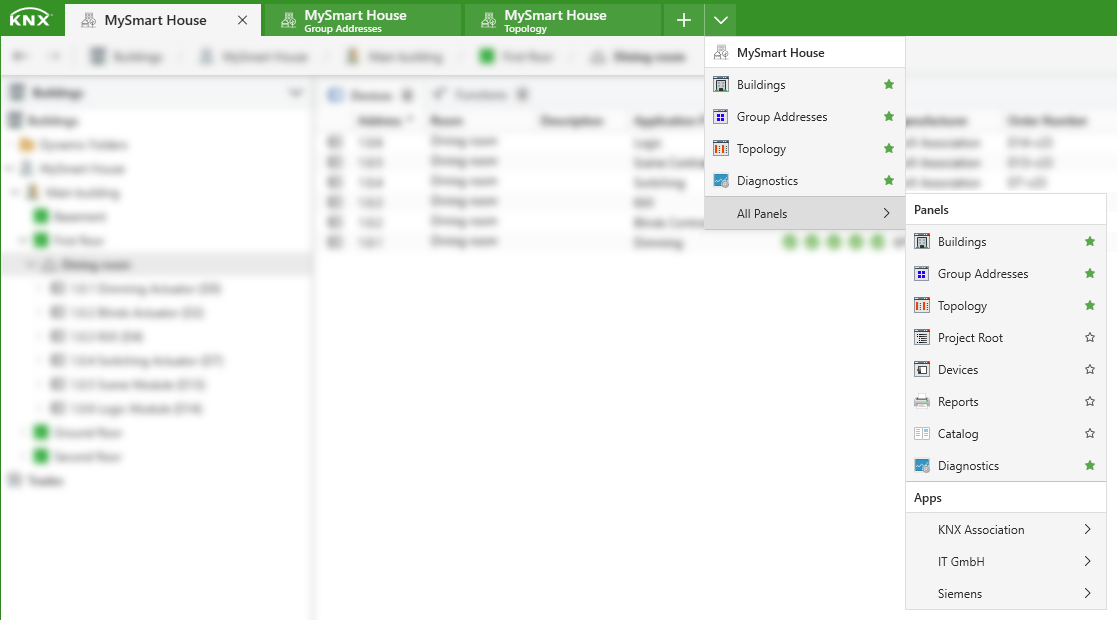The width and height of the screenshot is (1117, 620).
Task: Switch to MySmart House Topology tab
Action: point(563,20)
